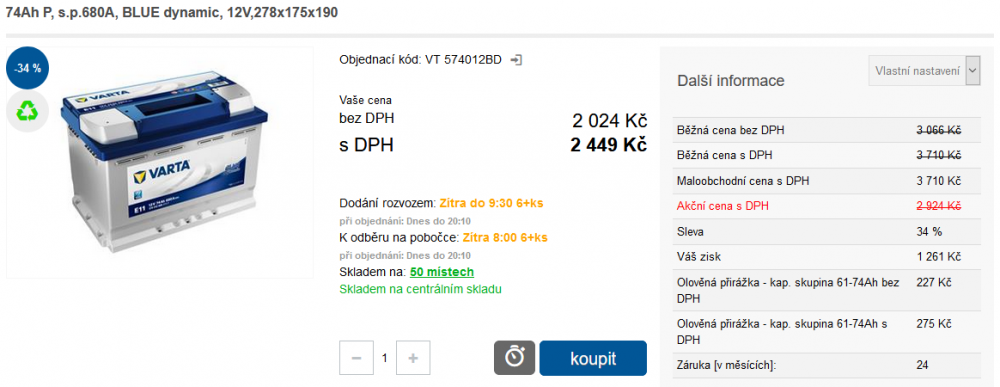Increase quantity with the plus button
Screen dimensions: 1000x387
(413, 358)
